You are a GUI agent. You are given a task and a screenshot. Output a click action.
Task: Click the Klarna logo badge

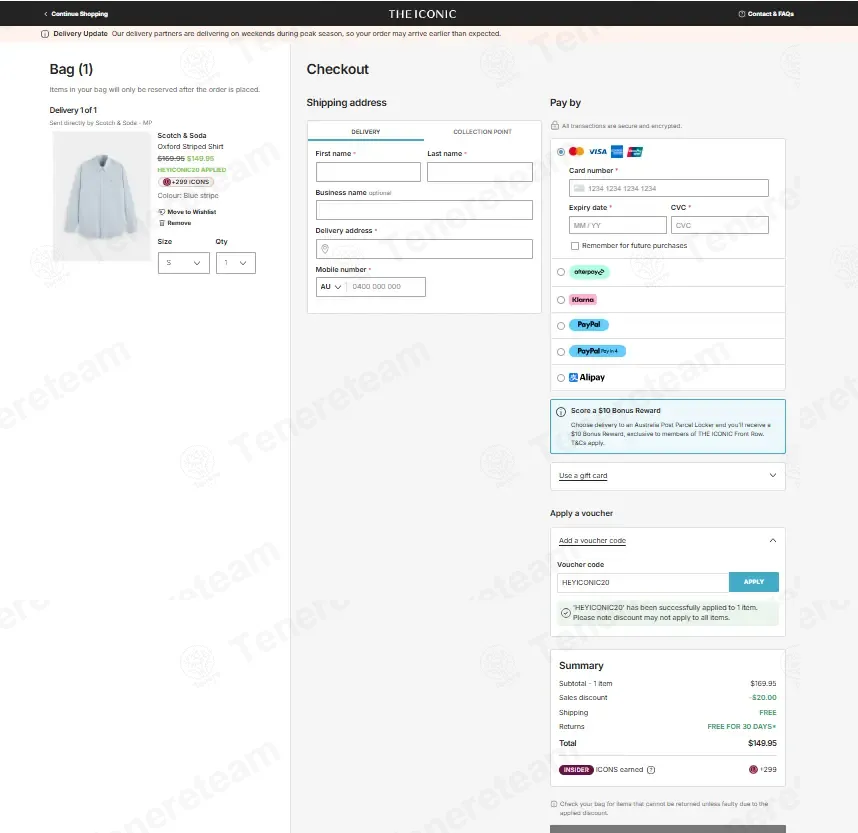[583, 300]
